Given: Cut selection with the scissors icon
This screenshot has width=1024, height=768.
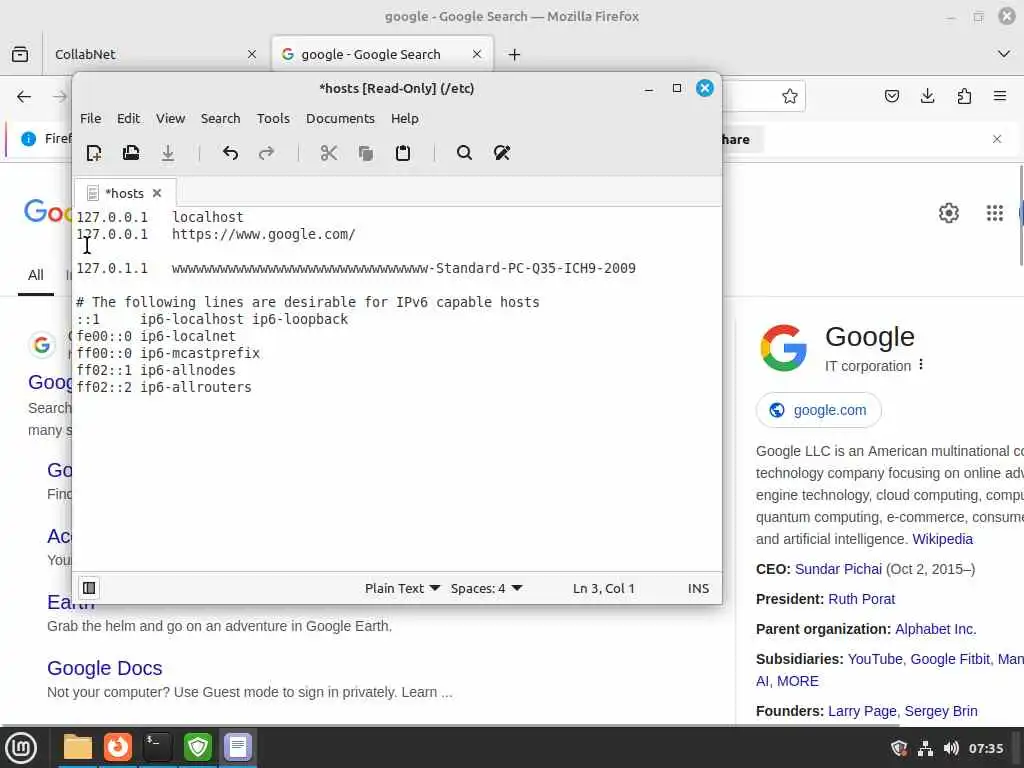Looking at the screenshot, I should [328, 153].
